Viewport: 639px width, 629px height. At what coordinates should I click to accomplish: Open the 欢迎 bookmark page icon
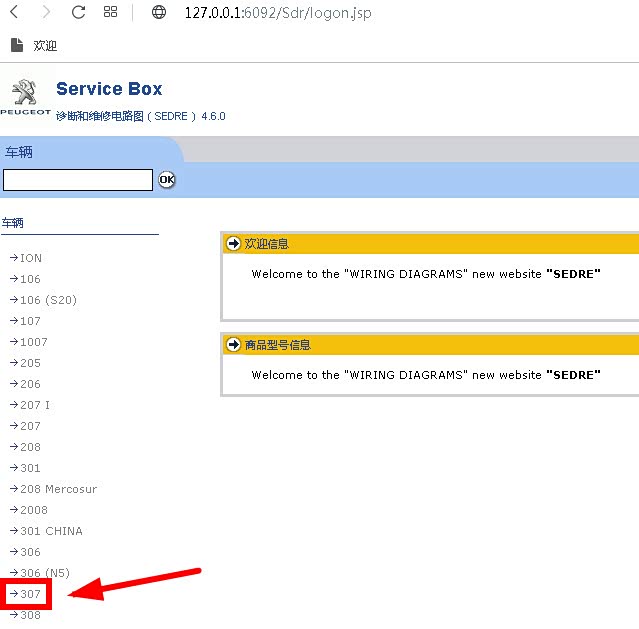coord(17,45)
